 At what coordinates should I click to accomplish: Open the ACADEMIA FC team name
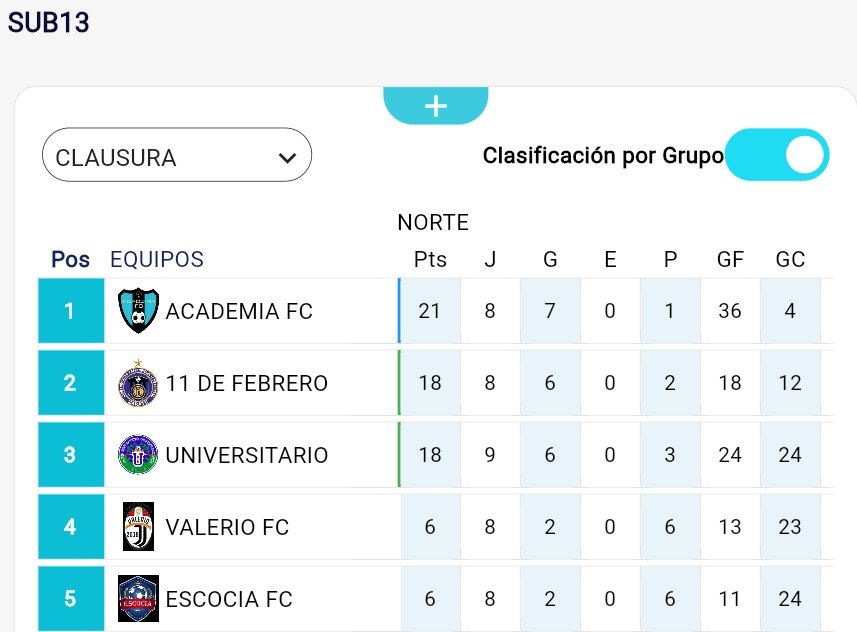pos(239,312)
